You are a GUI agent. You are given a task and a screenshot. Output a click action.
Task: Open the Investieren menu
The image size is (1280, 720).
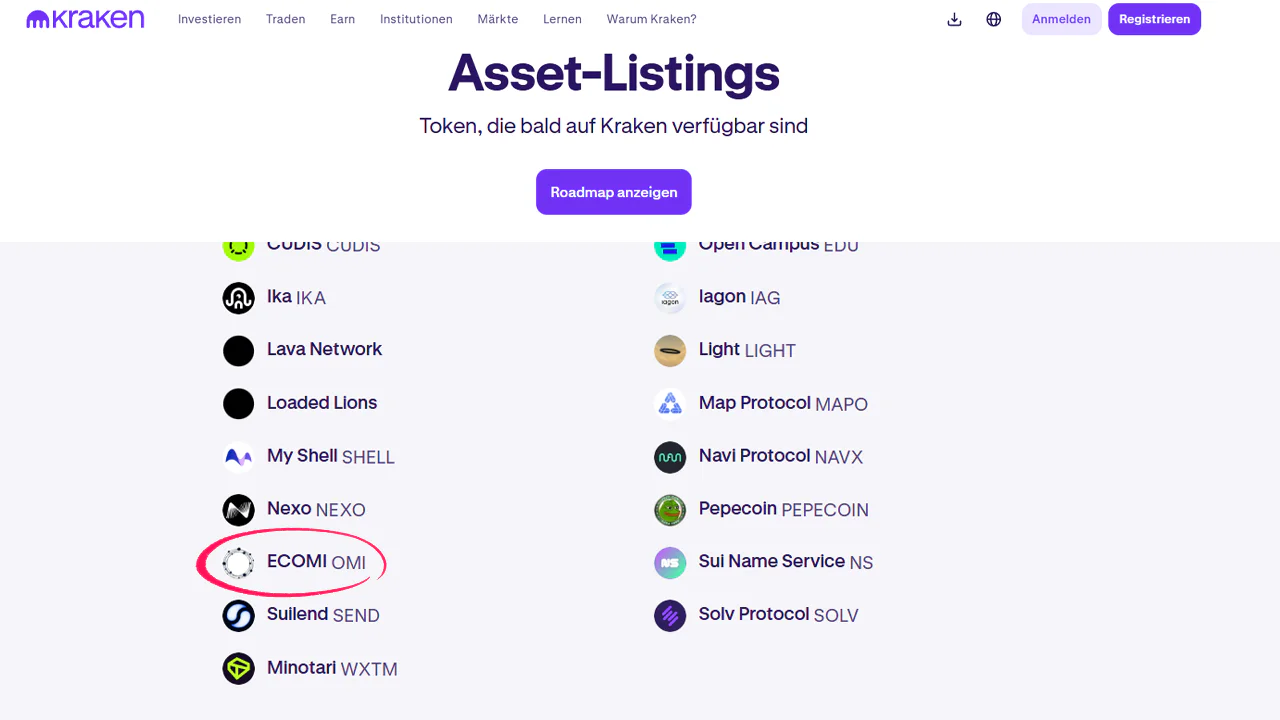pyautogui.click(x=209, y=19)
